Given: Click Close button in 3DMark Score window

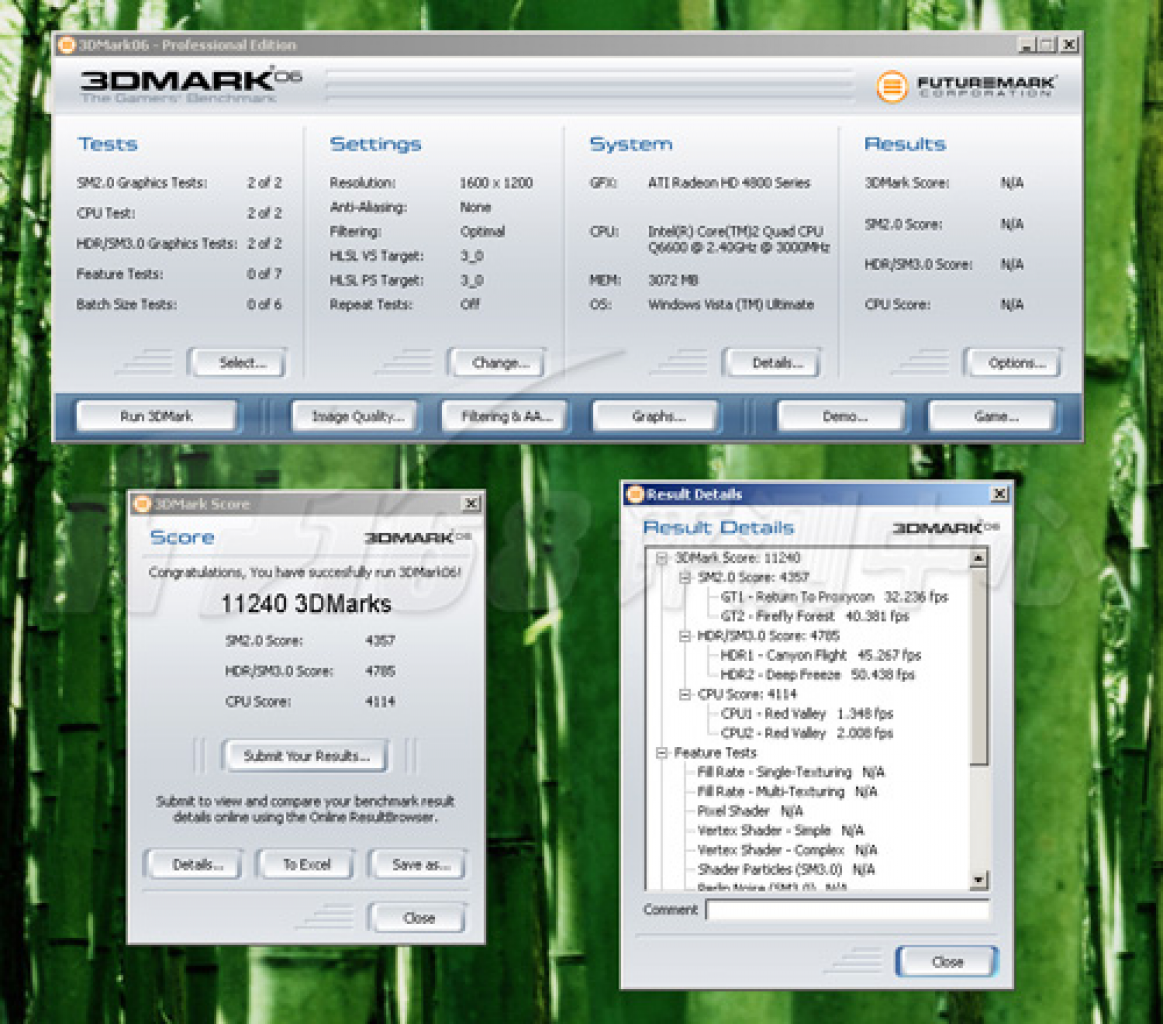Looking at the screenshot, I should coord(418,918).
